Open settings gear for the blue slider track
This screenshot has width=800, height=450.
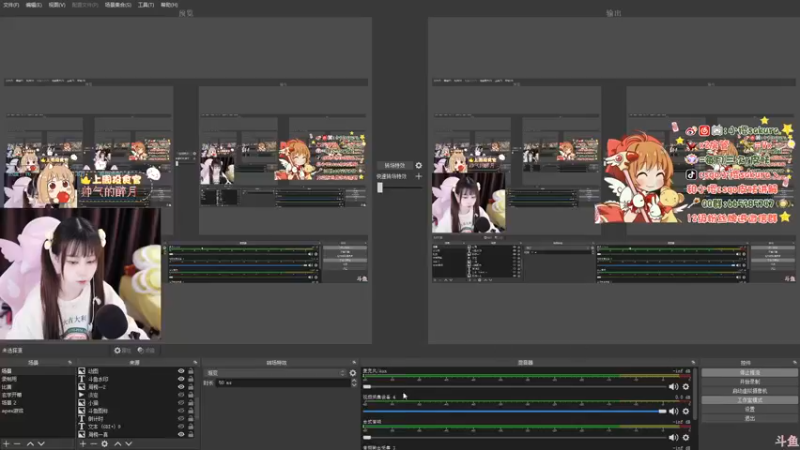click(x=686, y=411)
